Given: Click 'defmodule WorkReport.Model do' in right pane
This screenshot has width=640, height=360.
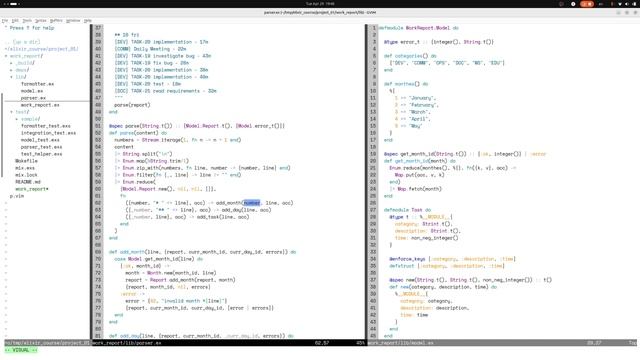Looking at the screenshot, I should (418, 28).
